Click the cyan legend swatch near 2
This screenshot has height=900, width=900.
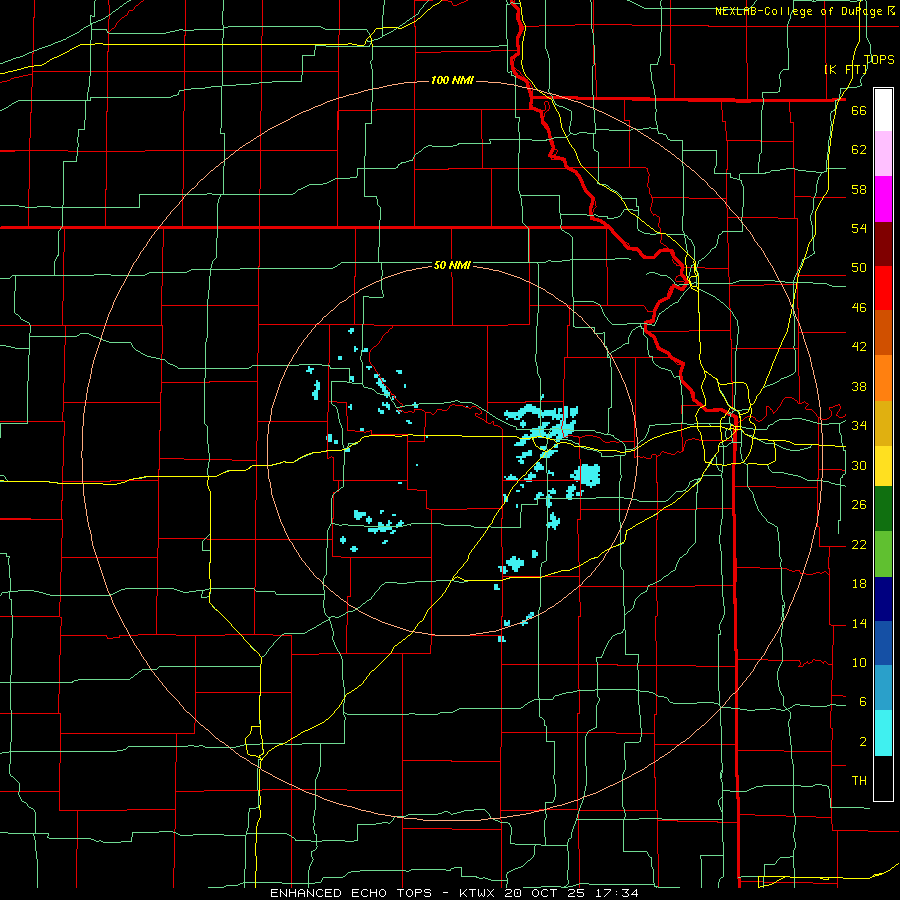[x=883, y=733]
